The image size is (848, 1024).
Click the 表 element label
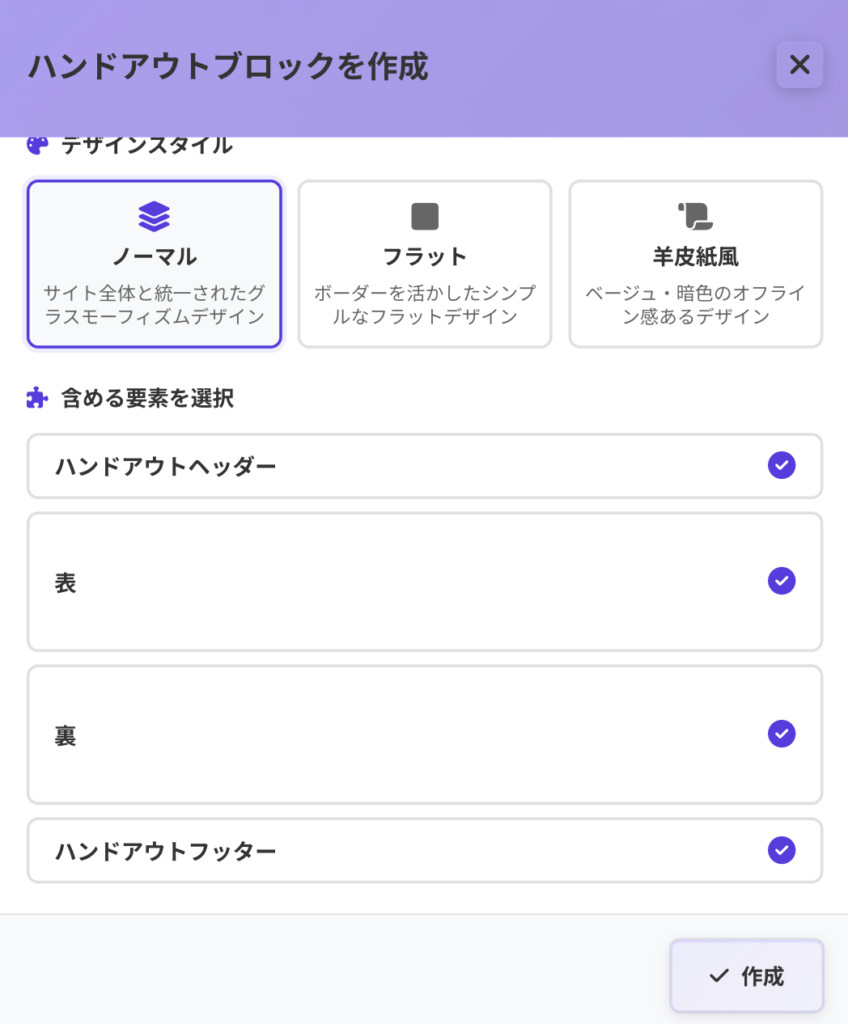click(x=66, y=583)
